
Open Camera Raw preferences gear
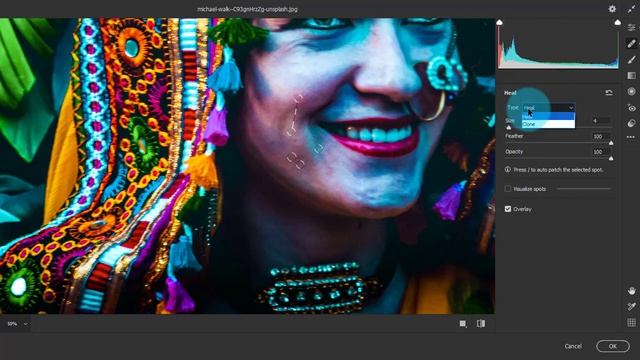click(x=612, y=9)
